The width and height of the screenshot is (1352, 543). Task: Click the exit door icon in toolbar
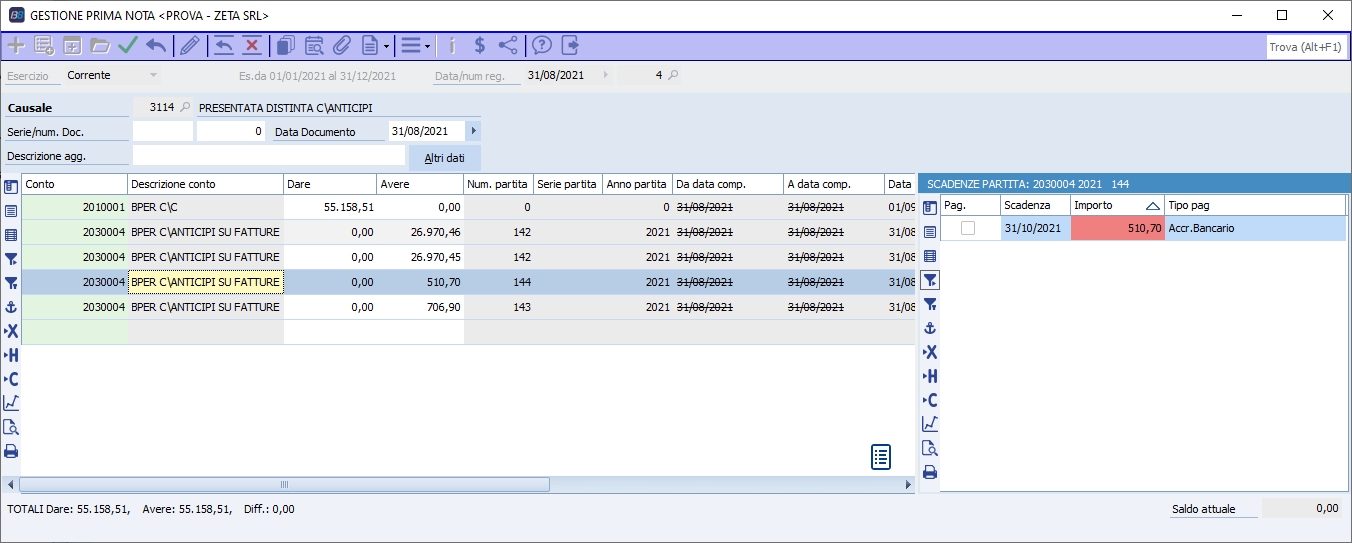(570, 45)
